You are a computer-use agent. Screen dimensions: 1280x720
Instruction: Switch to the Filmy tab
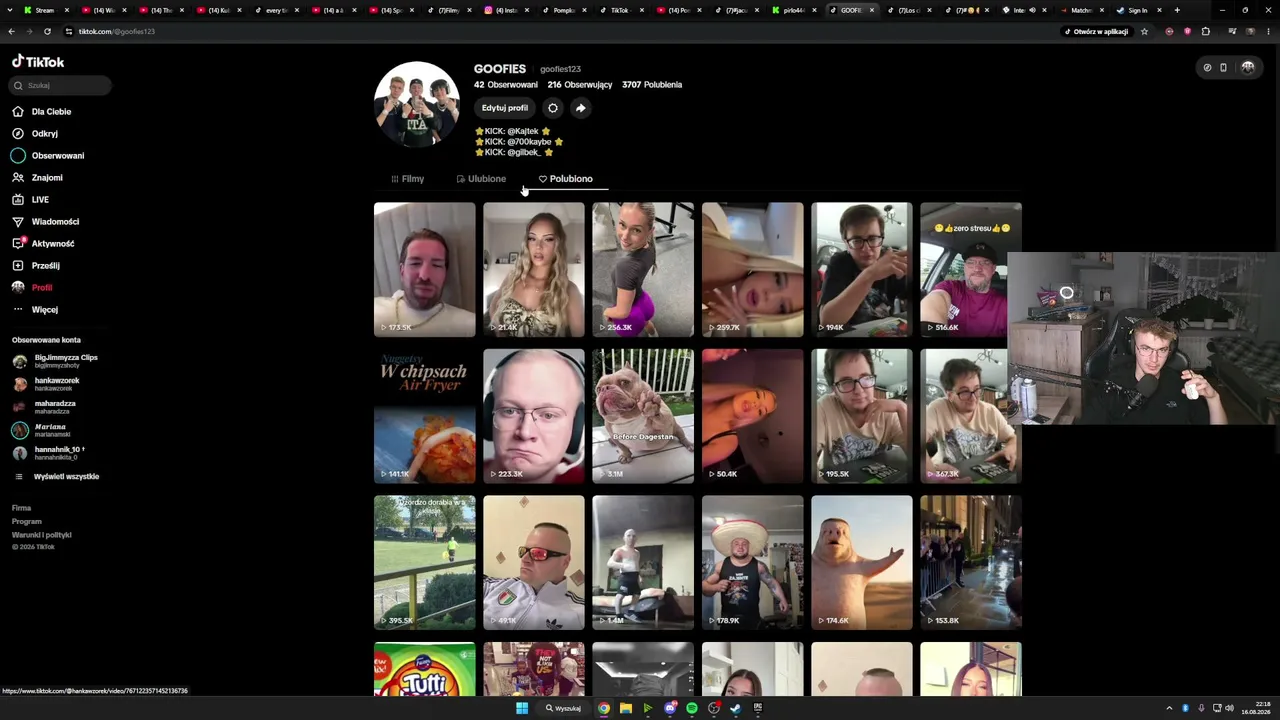click(x=407, y=179)
